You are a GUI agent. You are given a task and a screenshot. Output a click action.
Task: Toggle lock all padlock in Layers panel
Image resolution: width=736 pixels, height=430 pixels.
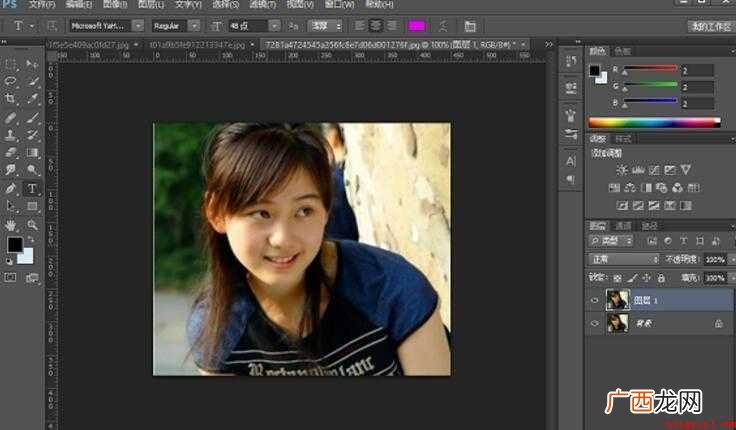click(661, 278)
